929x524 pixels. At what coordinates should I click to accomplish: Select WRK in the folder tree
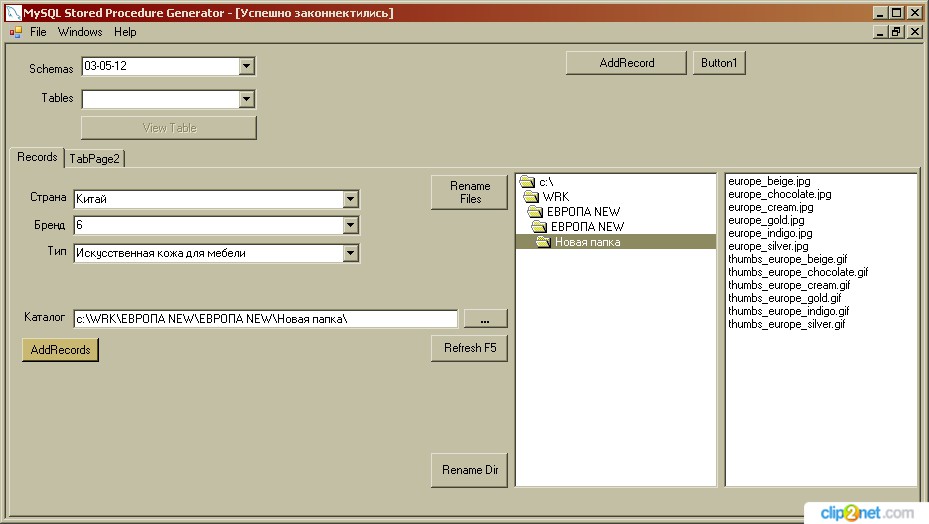[x=555, y=197]
